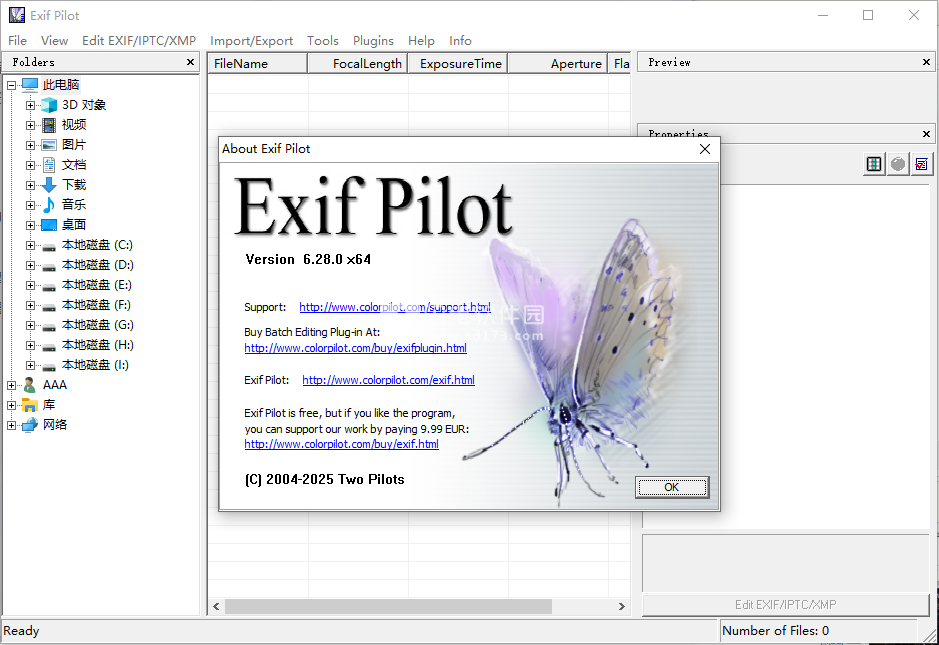Click the horizontal scrollbar right arrow
The height and width of the screenshot is (645, 939).
(621, 606)
